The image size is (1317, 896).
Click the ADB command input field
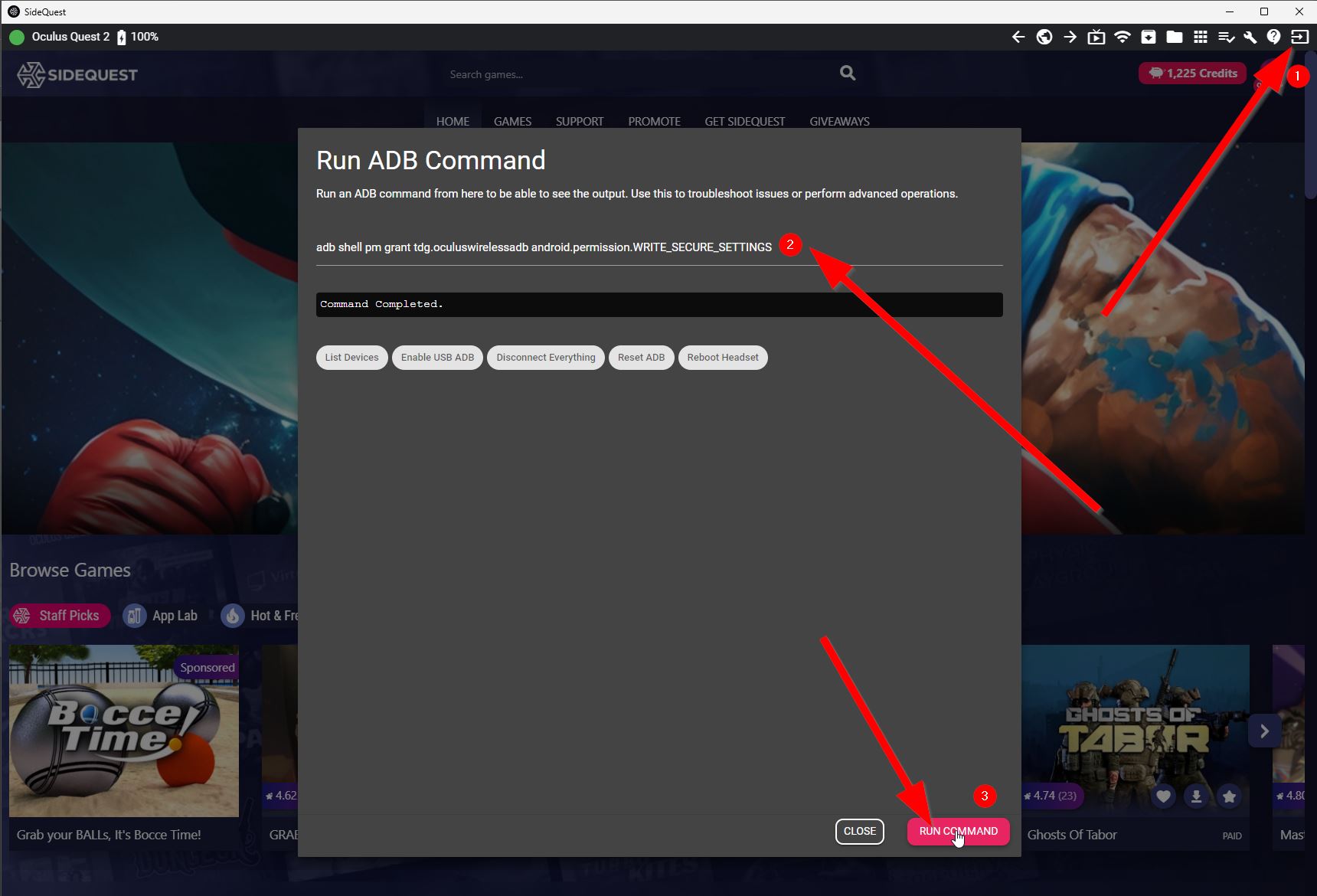pyautogui.click(x=659, y=247)
